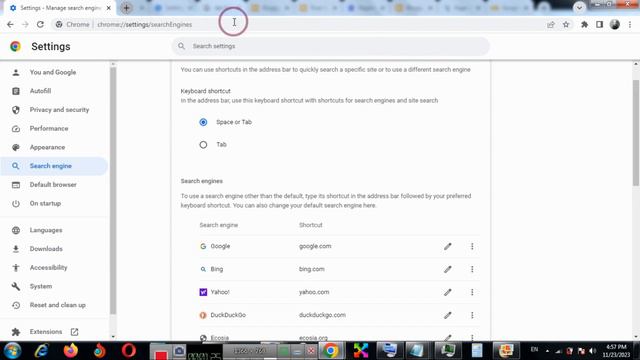The height and width of the screenshot is (360, 640).
Task: Launch Opera from the taskbar
Action: 129,351
